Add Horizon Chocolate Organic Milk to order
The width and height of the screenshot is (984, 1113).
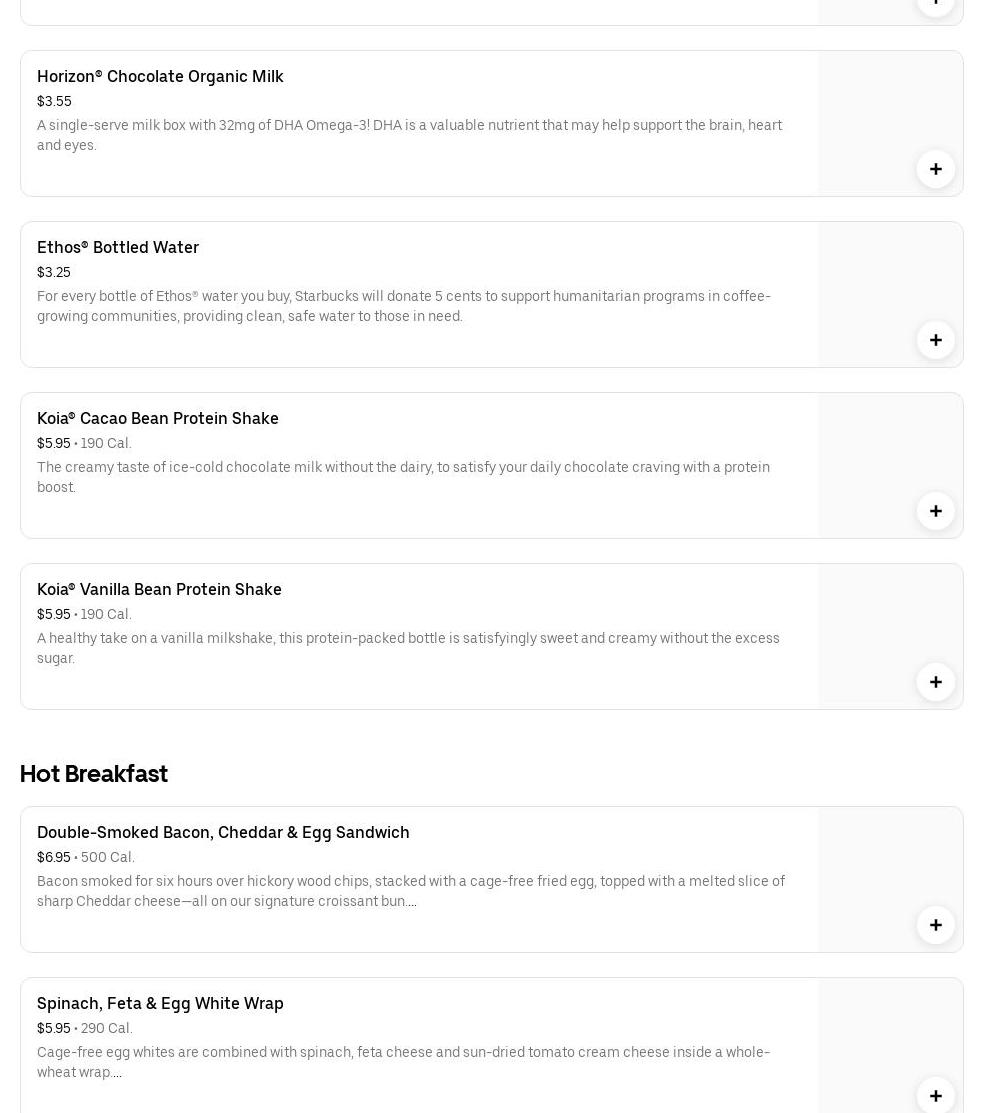coord(935,169)
